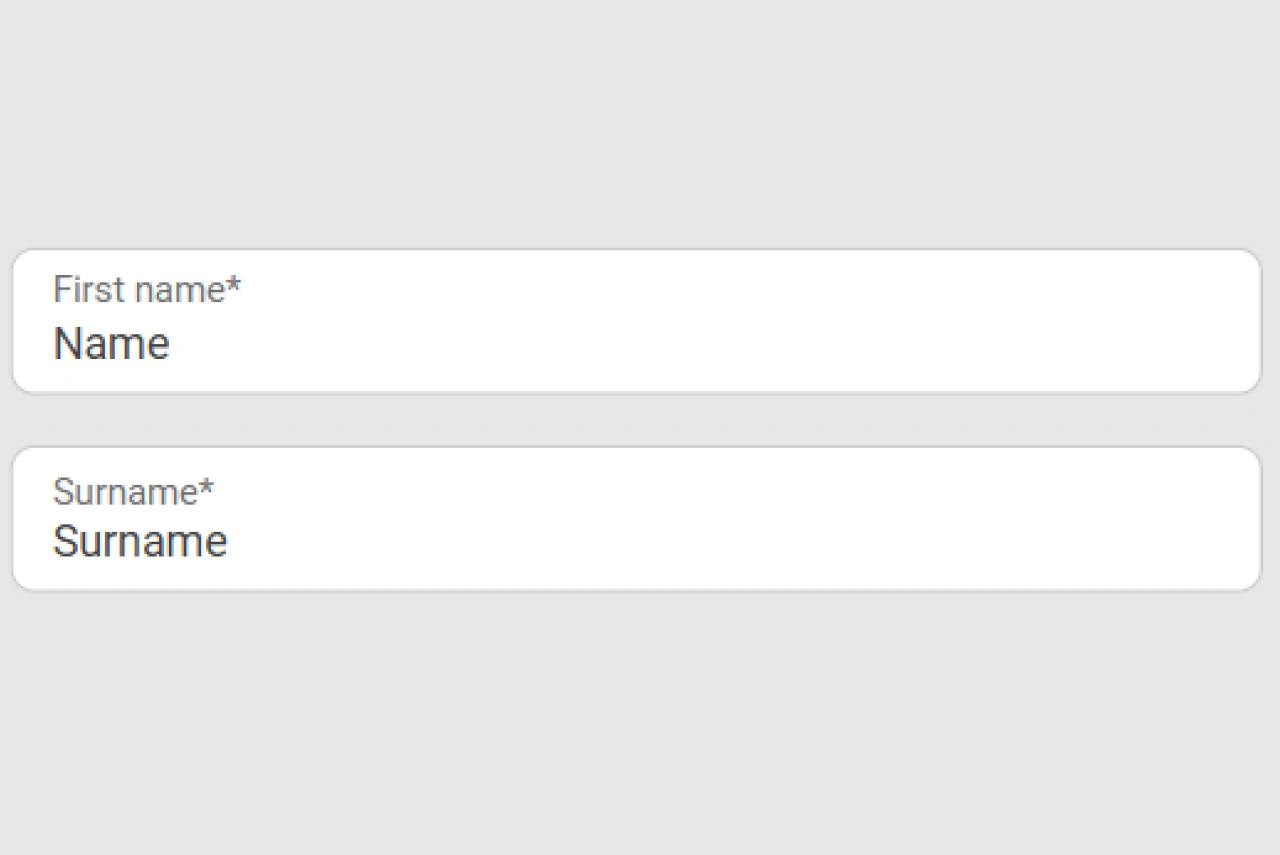This screenshot has height=855, width=1280.
Task: Click the asterisk beside First name
Action: tap(234, 286)
